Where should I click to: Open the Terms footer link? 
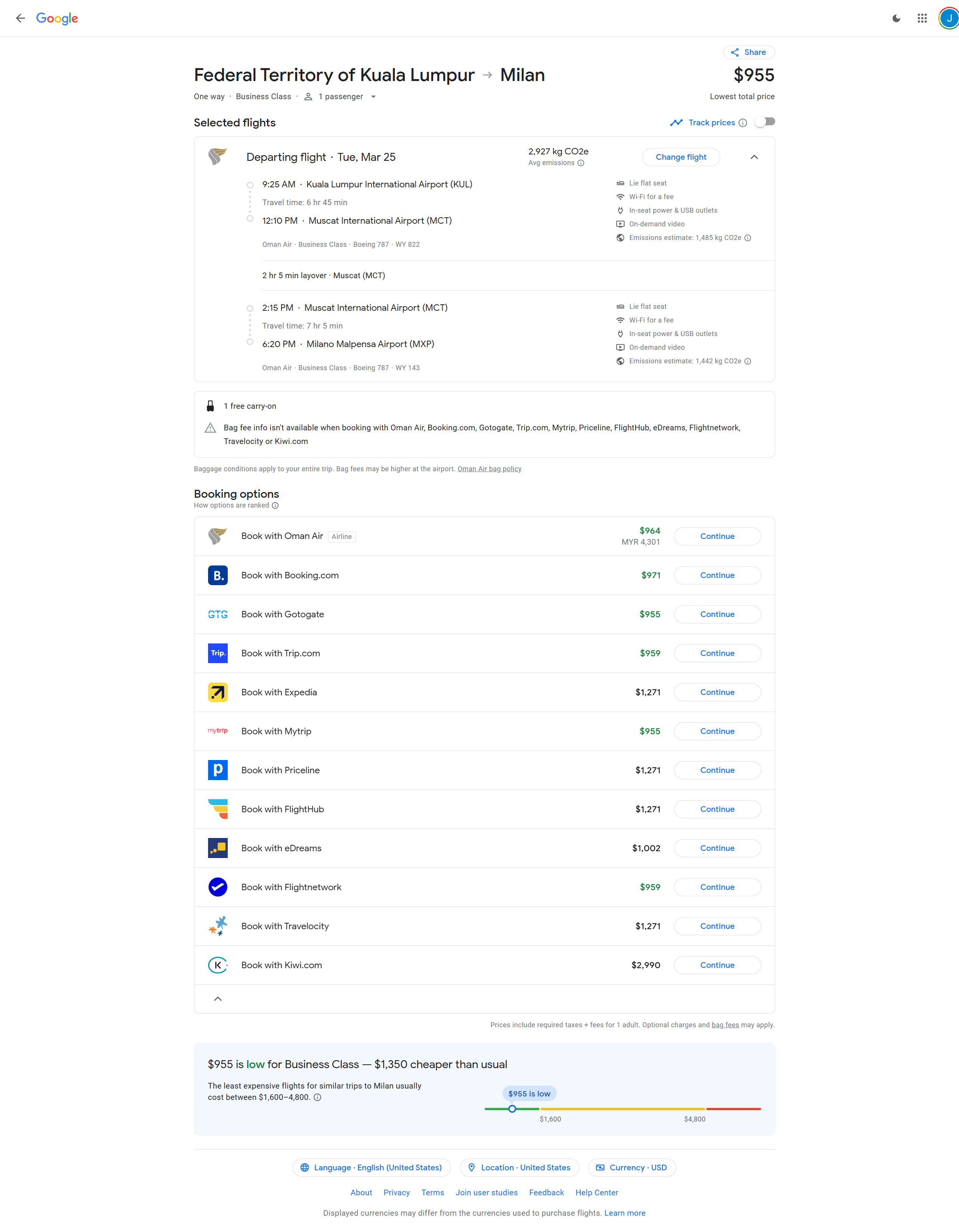tap(432, 1193)
